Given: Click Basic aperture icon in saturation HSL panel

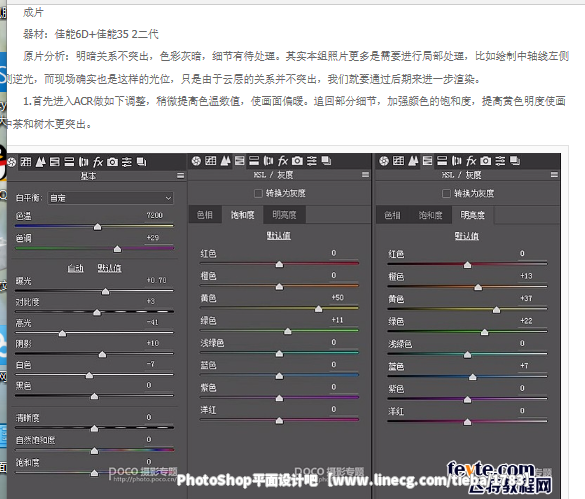Looking at the screenshot, I should tap(196, 161).
